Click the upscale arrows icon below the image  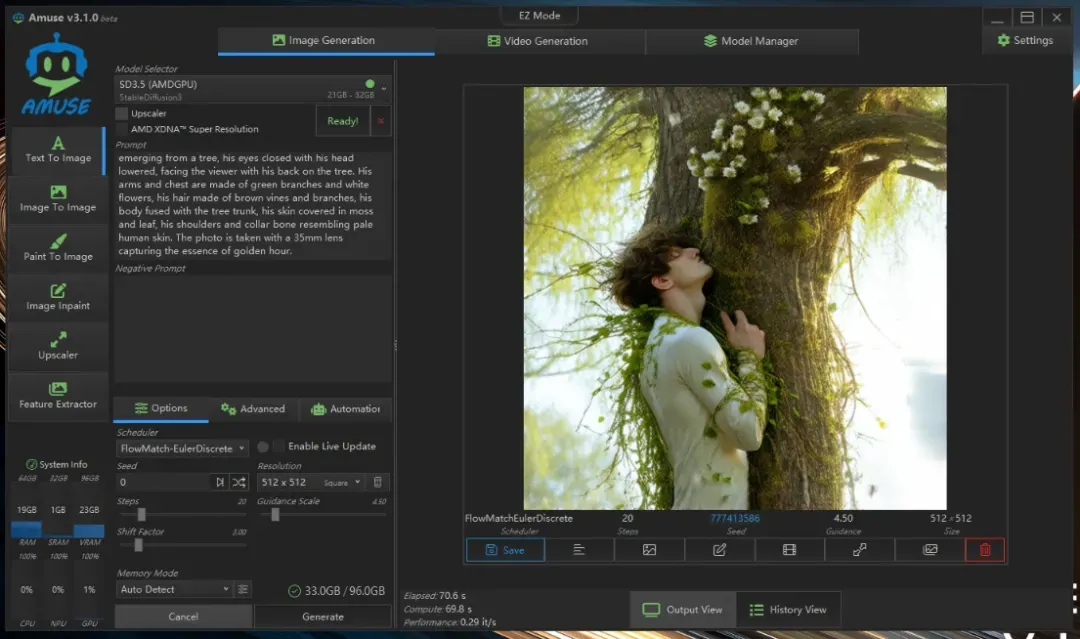[x=859, y=550]
